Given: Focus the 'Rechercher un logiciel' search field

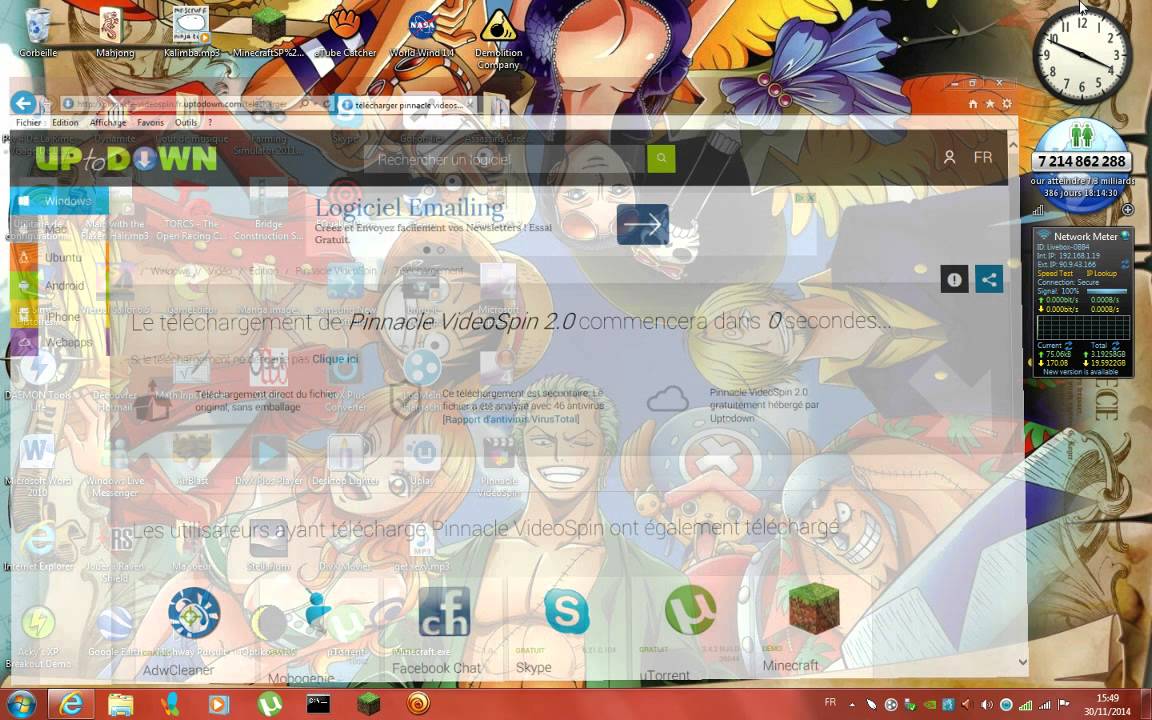Looking at the screenshot, I should tap(505, 159).
